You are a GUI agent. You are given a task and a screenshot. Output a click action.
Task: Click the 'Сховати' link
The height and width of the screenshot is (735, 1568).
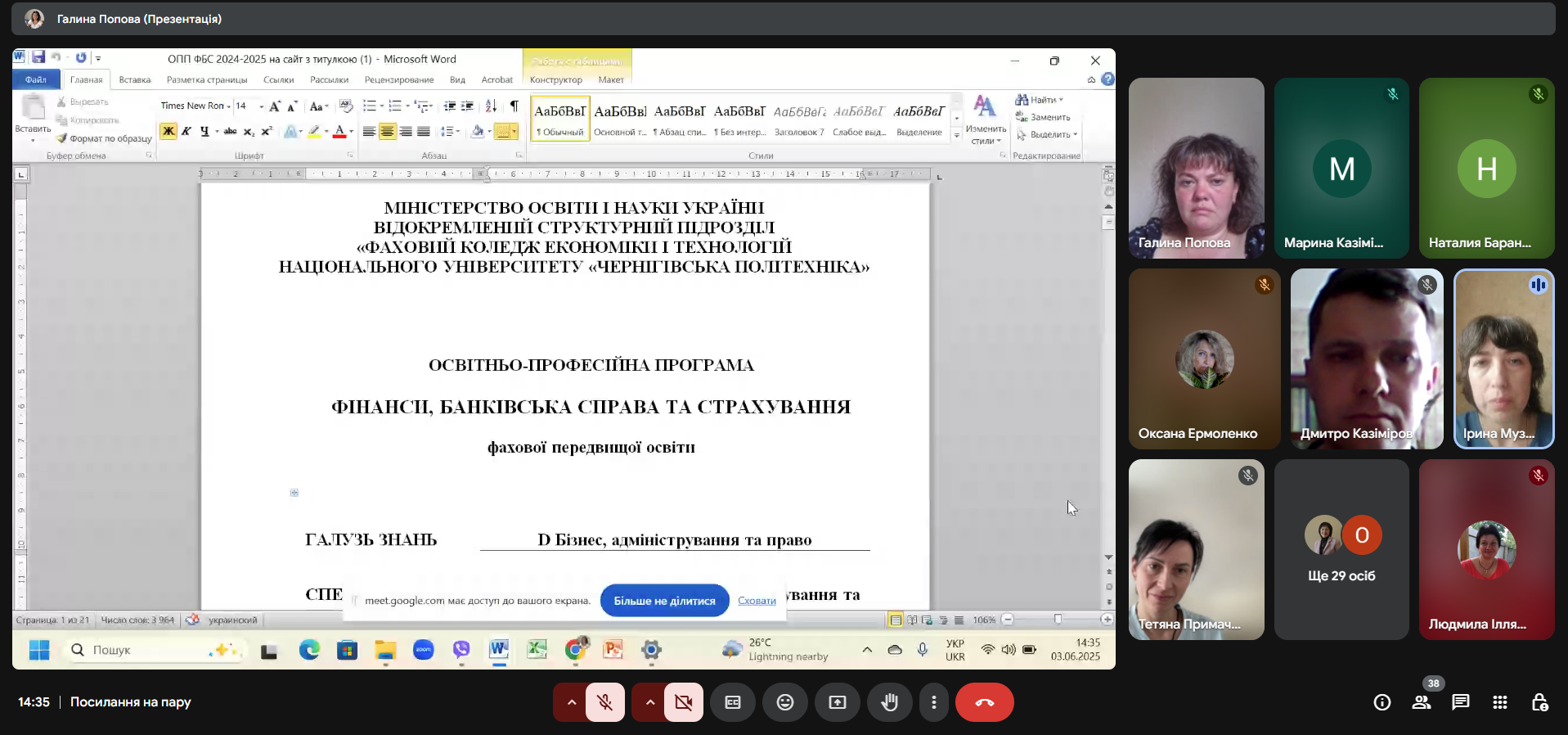click(x=757, y=601)
